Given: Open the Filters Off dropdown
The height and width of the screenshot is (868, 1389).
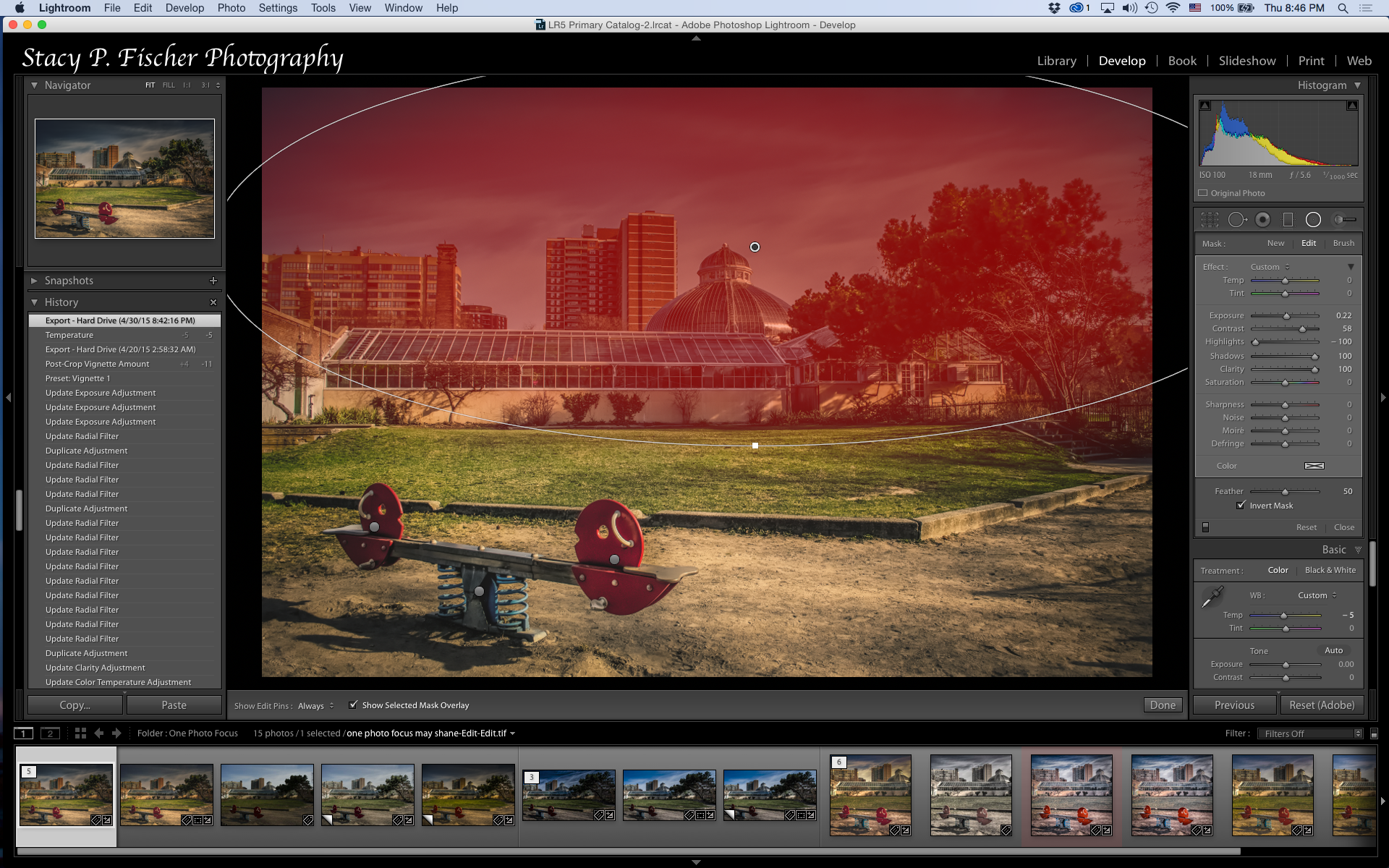Looking at the screenshot, I should coord(1309,733).
